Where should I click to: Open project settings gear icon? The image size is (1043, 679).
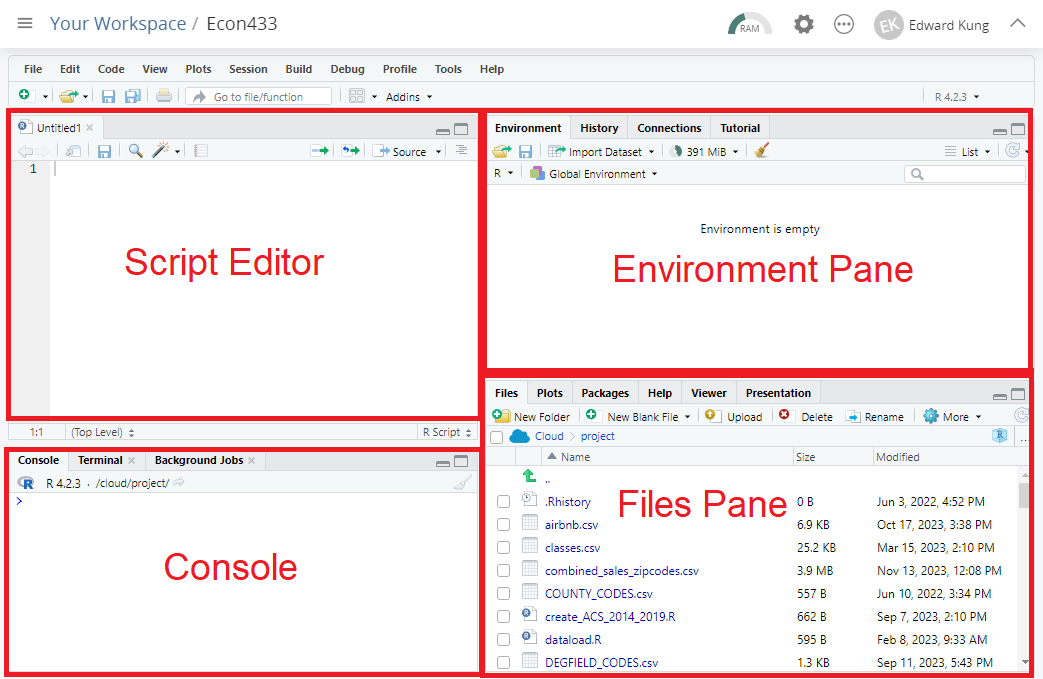pos(804,25)
